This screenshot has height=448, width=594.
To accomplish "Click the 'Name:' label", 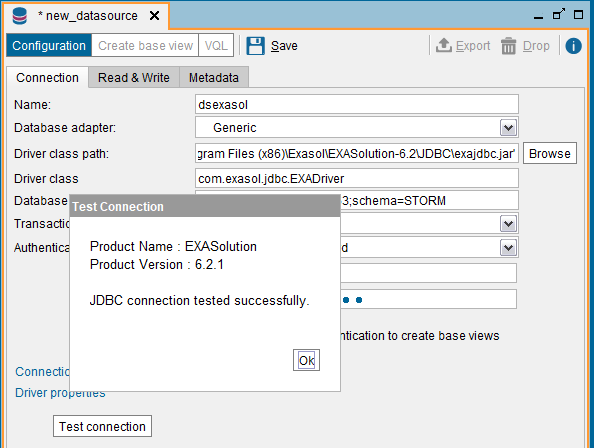I will pyautogui.click(x=32, y=105).
